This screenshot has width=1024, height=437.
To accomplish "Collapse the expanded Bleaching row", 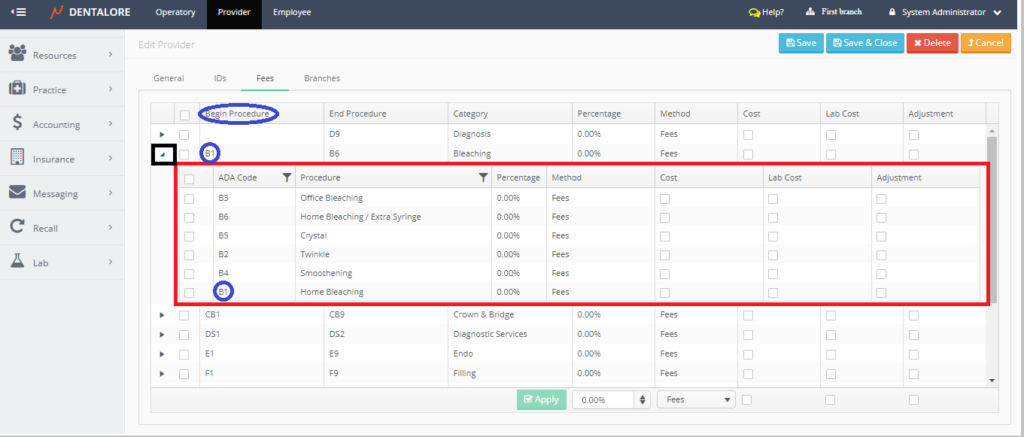I will [x=163, y=154].
